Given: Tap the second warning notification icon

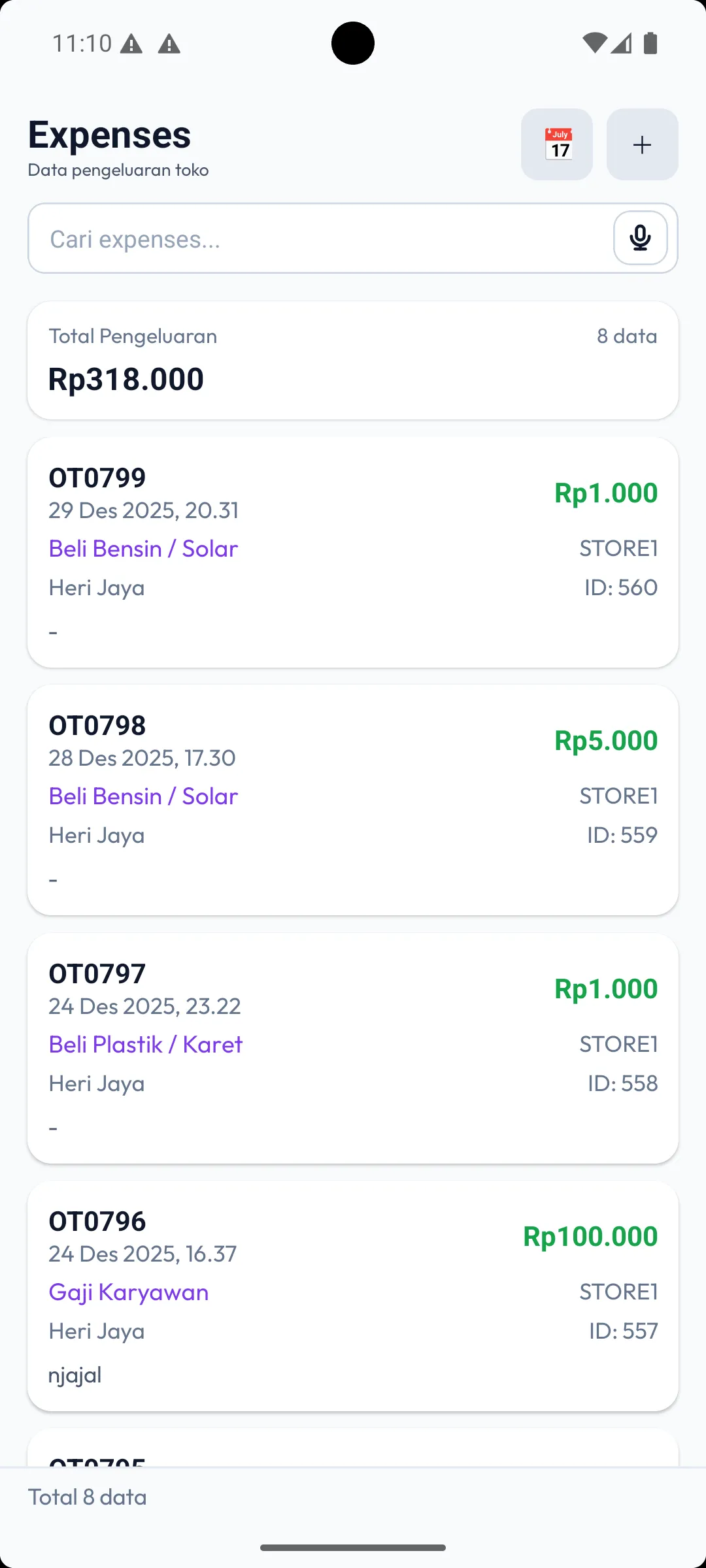Looking at the screenshot, I should pos(169,44).
